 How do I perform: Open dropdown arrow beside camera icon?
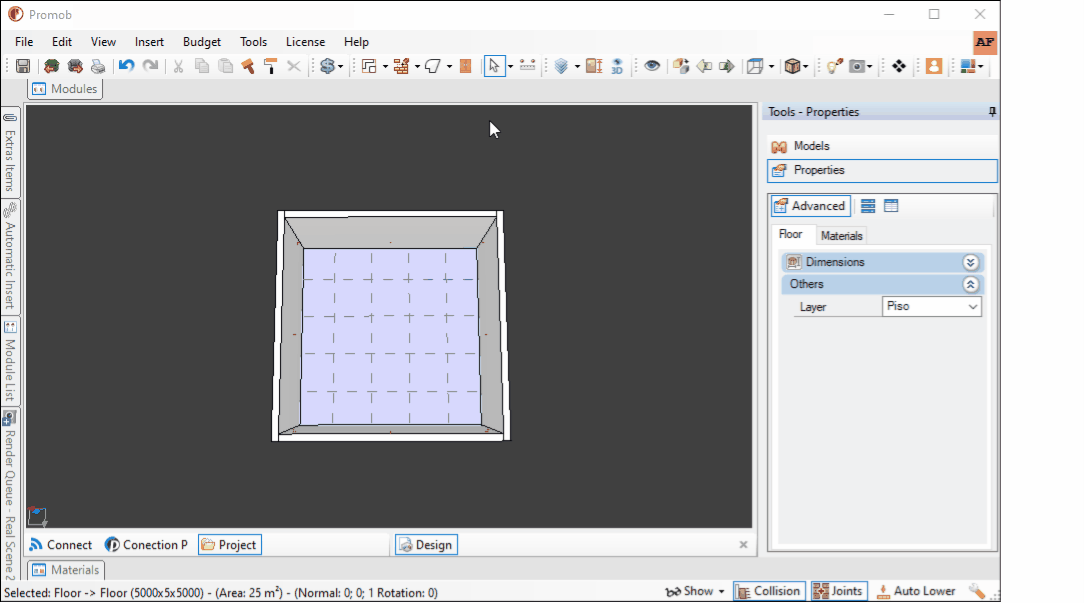click(x=870, y=66)
